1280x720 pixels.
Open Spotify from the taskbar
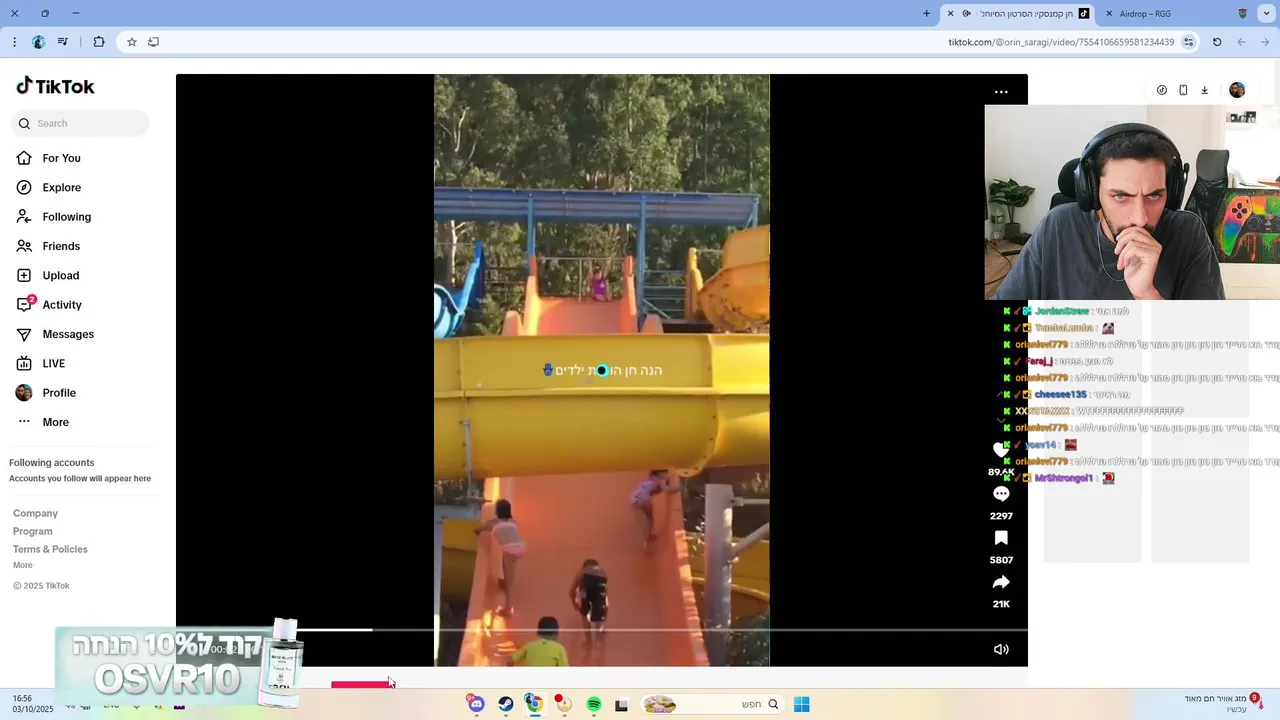(x=593, y=705)
